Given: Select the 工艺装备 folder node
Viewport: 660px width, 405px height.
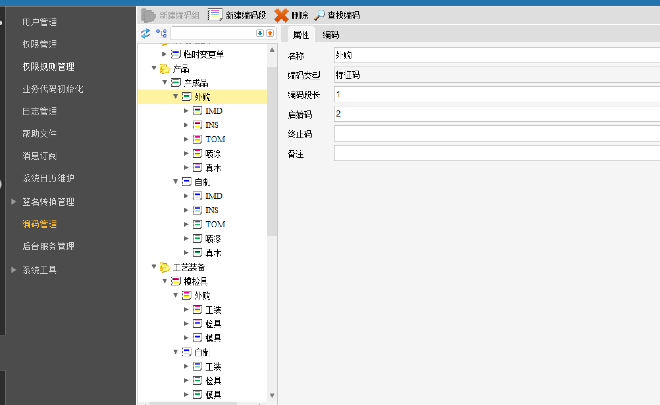Looking at the screenshot, I should coord(188,267).
